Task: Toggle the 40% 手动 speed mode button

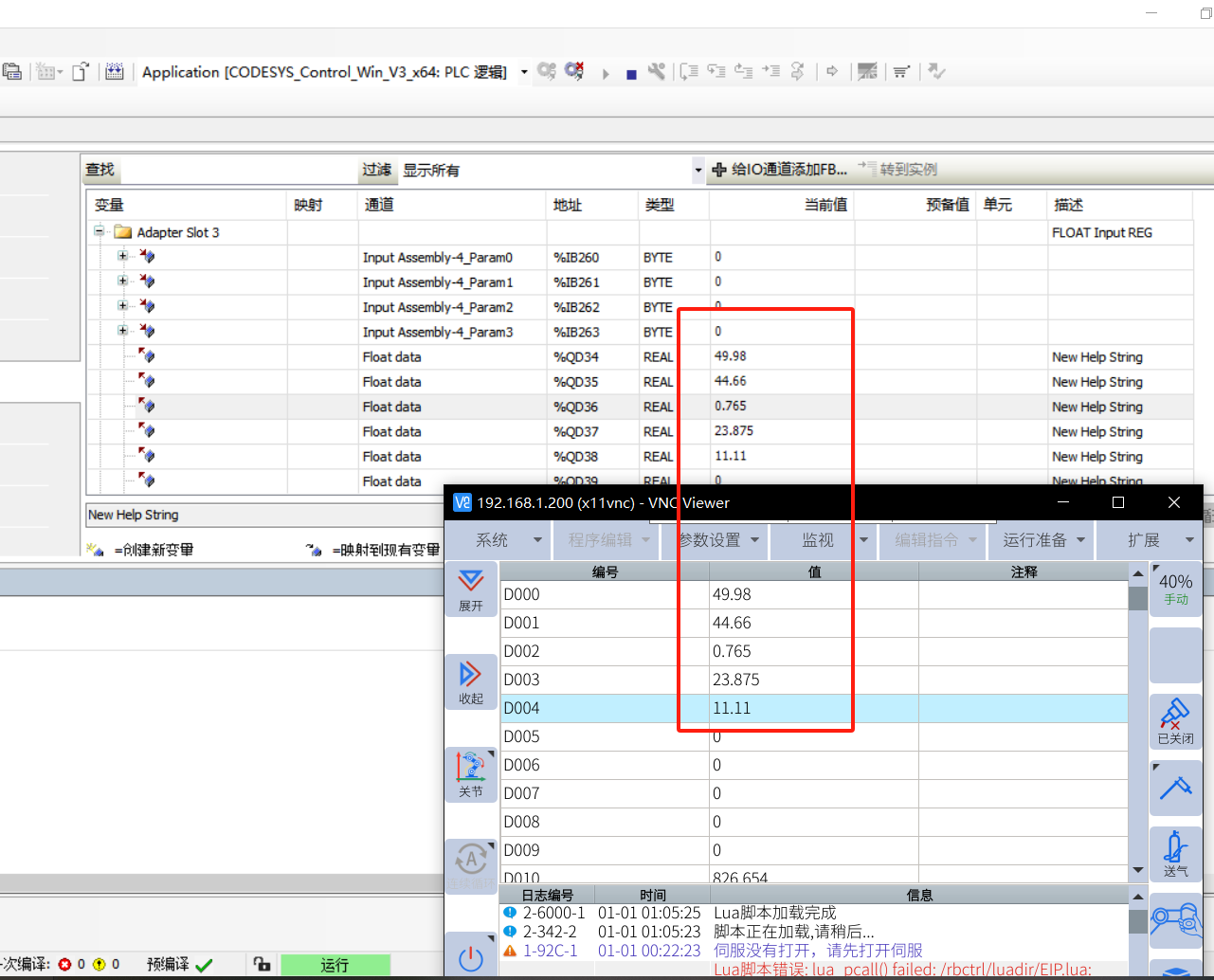Action: click(1175, 589)
